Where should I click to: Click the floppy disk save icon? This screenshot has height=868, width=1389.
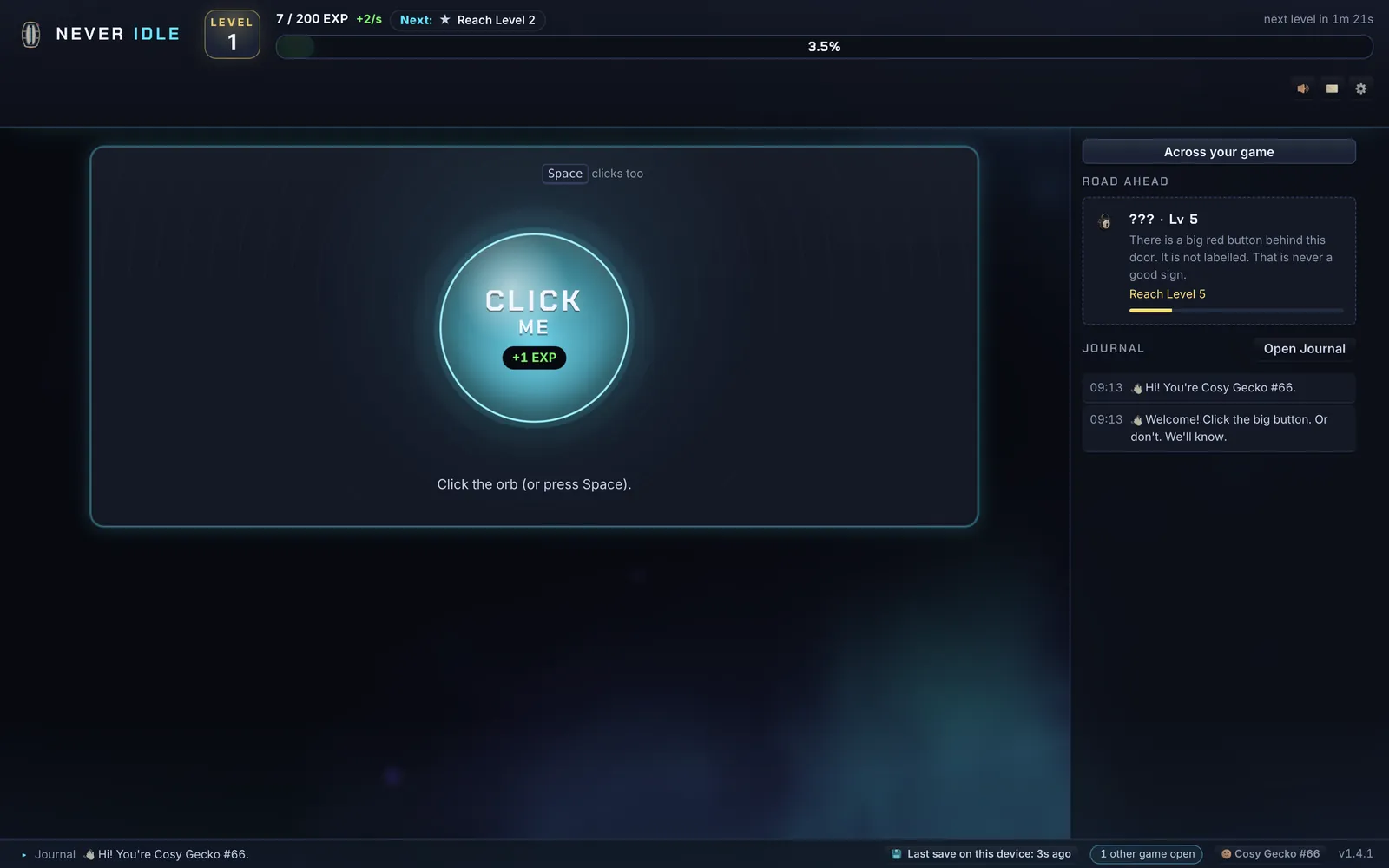point(896,854)
